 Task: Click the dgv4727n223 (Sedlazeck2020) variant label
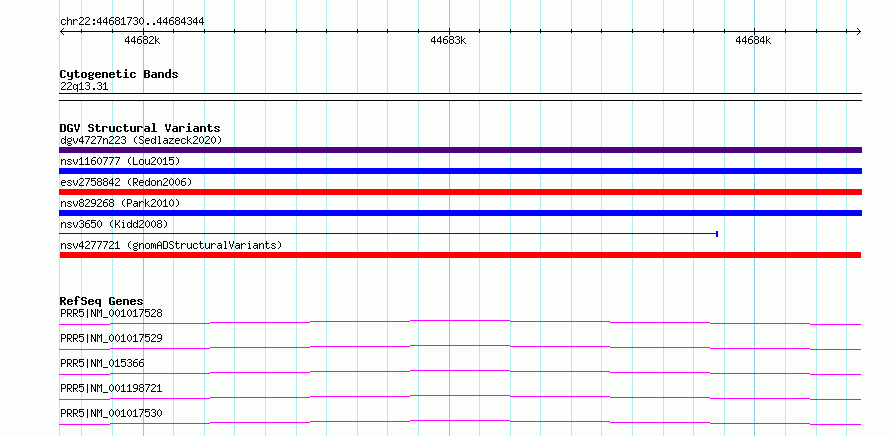141,140
